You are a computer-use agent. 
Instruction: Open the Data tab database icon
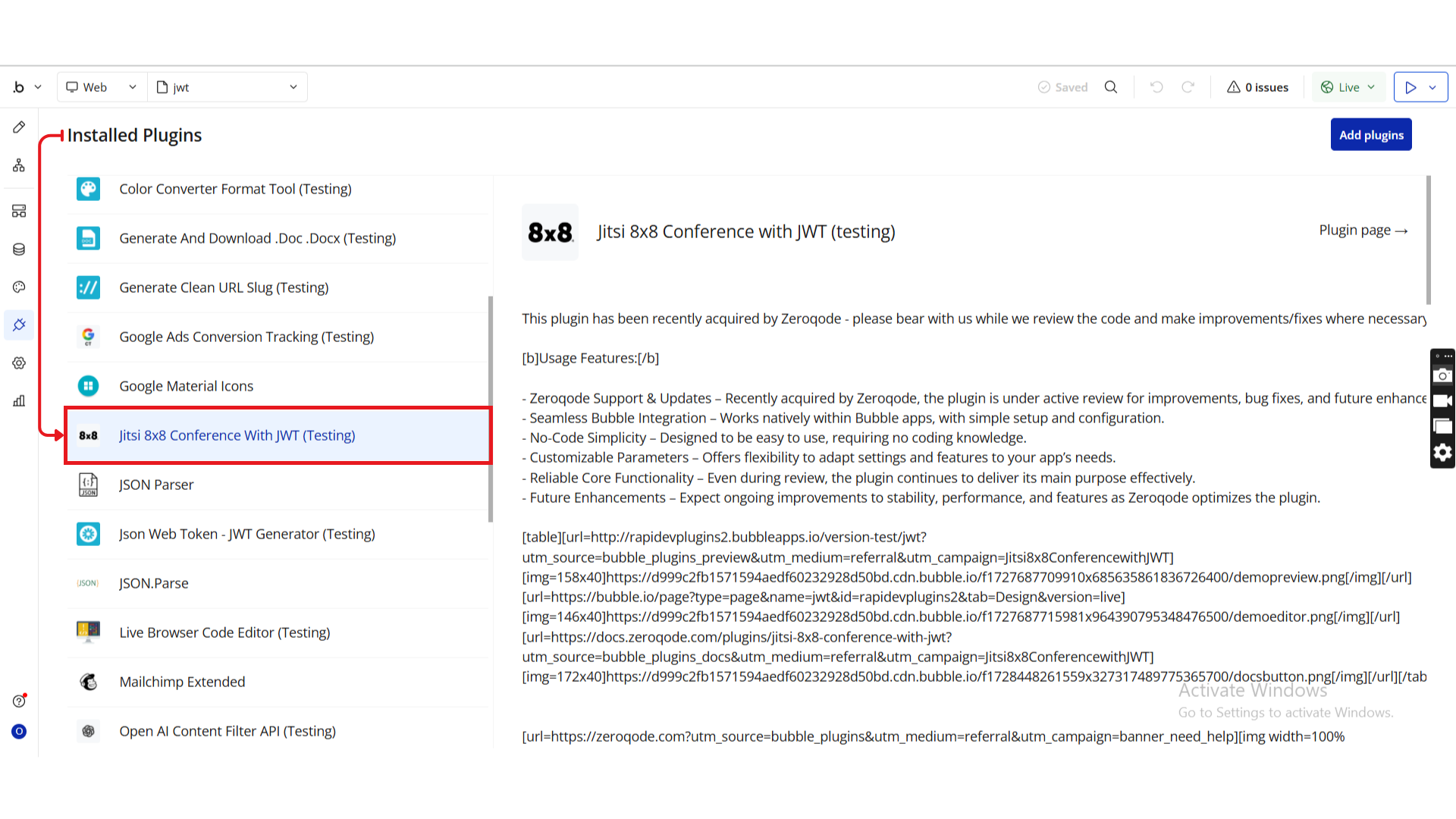(x=19, y=249)
